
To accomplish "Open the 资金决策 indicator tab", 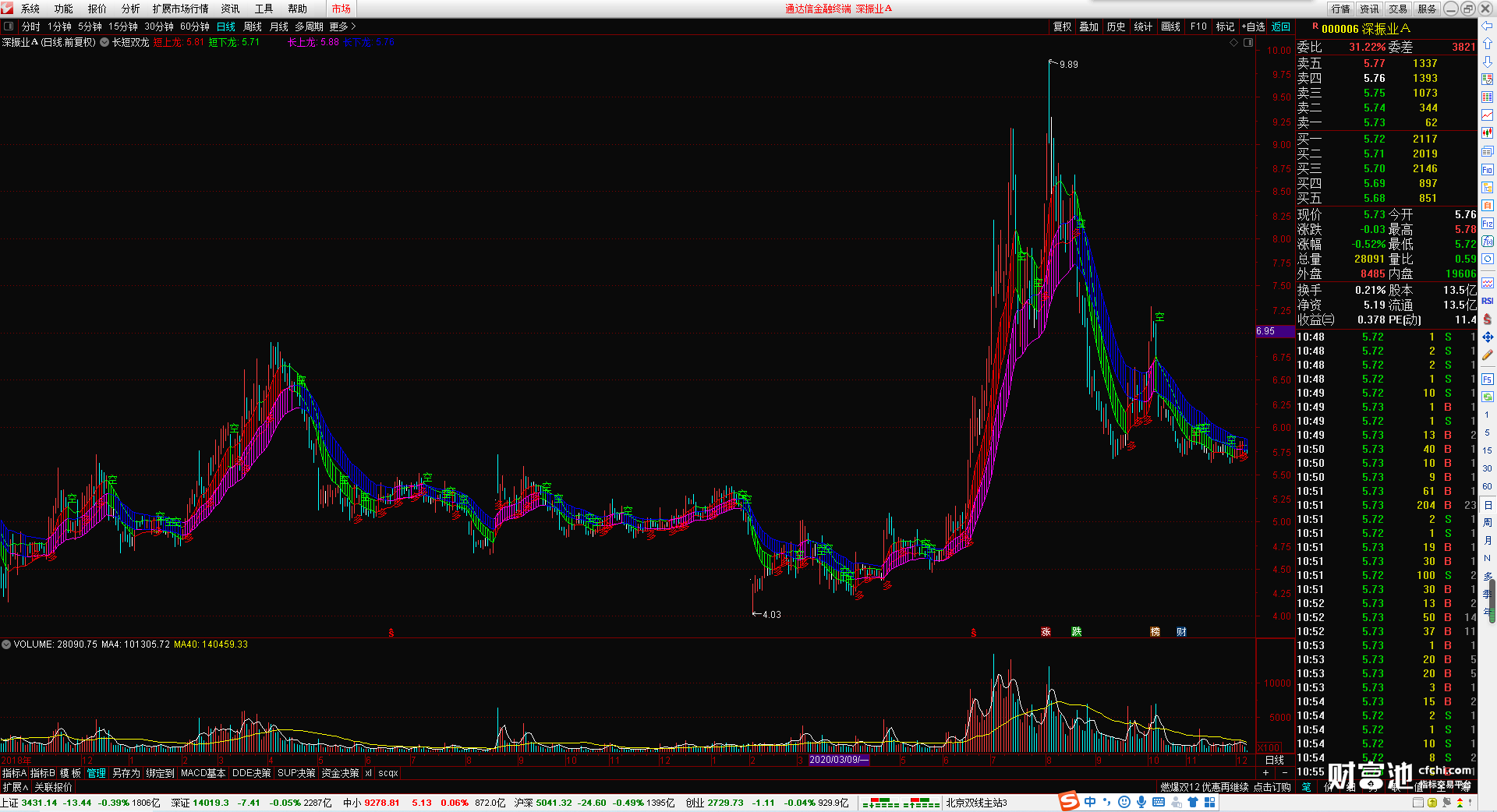I will coord(340,773).
